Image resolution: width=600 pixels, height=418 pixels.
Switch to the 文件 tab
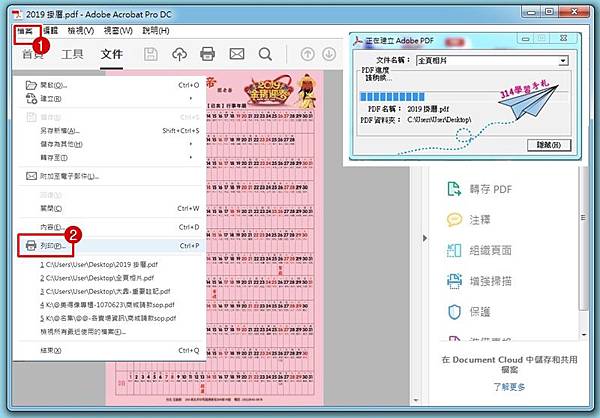click(112, 54)
